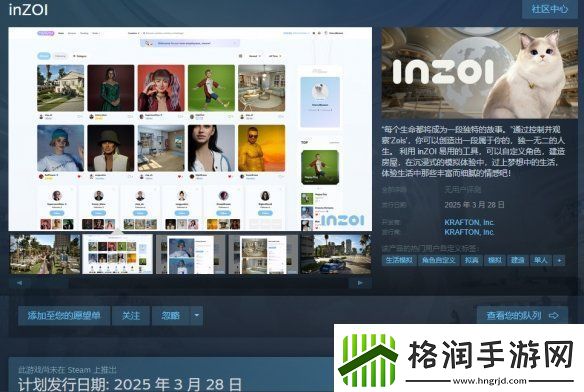Open the 社区中心 community hub button
Image resolution: width=584 pixels, height=392 pixels.
(x=550, y=9)
